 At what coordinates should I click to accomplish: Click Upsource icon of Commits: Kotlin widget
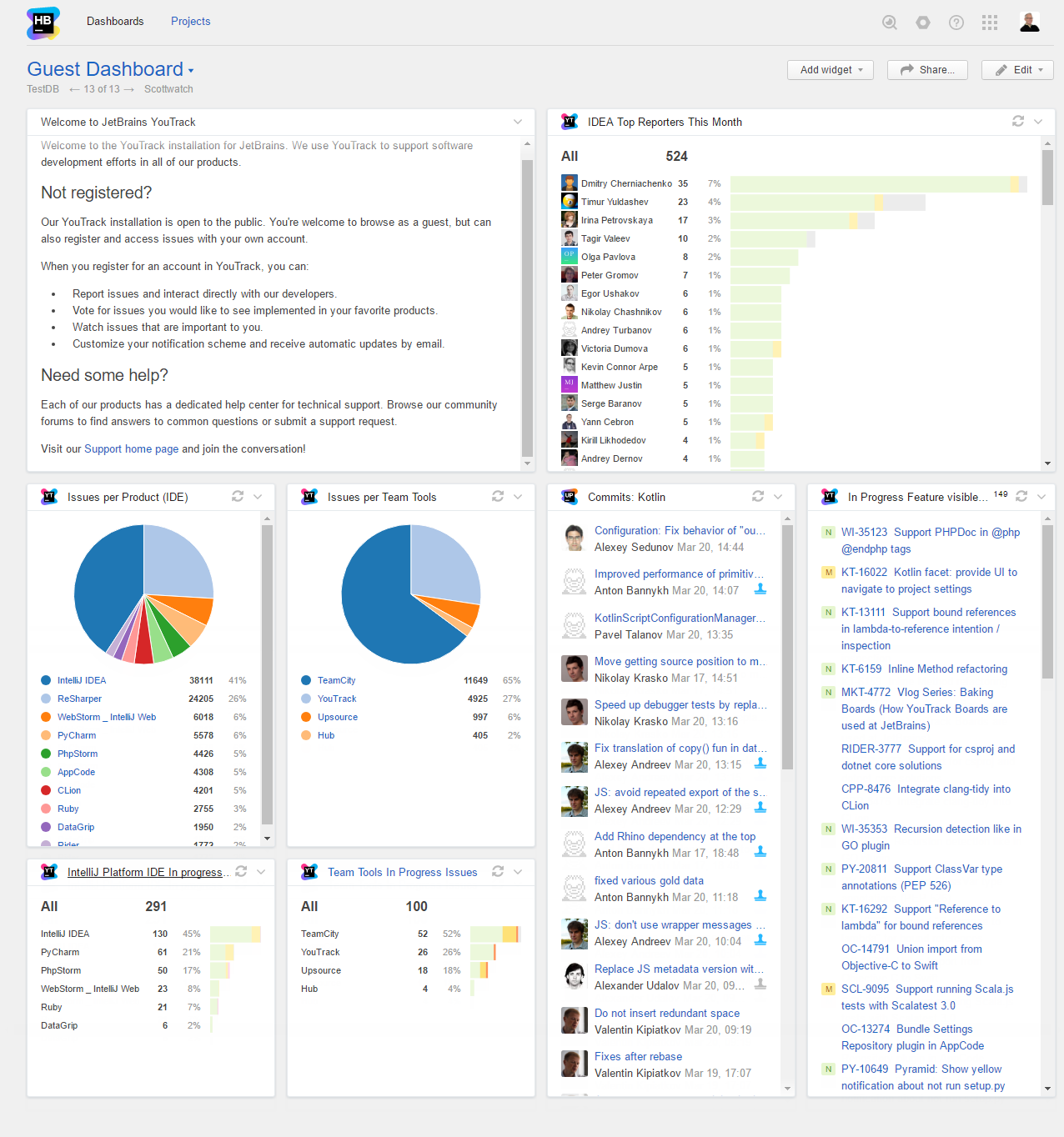click(570, 497)
